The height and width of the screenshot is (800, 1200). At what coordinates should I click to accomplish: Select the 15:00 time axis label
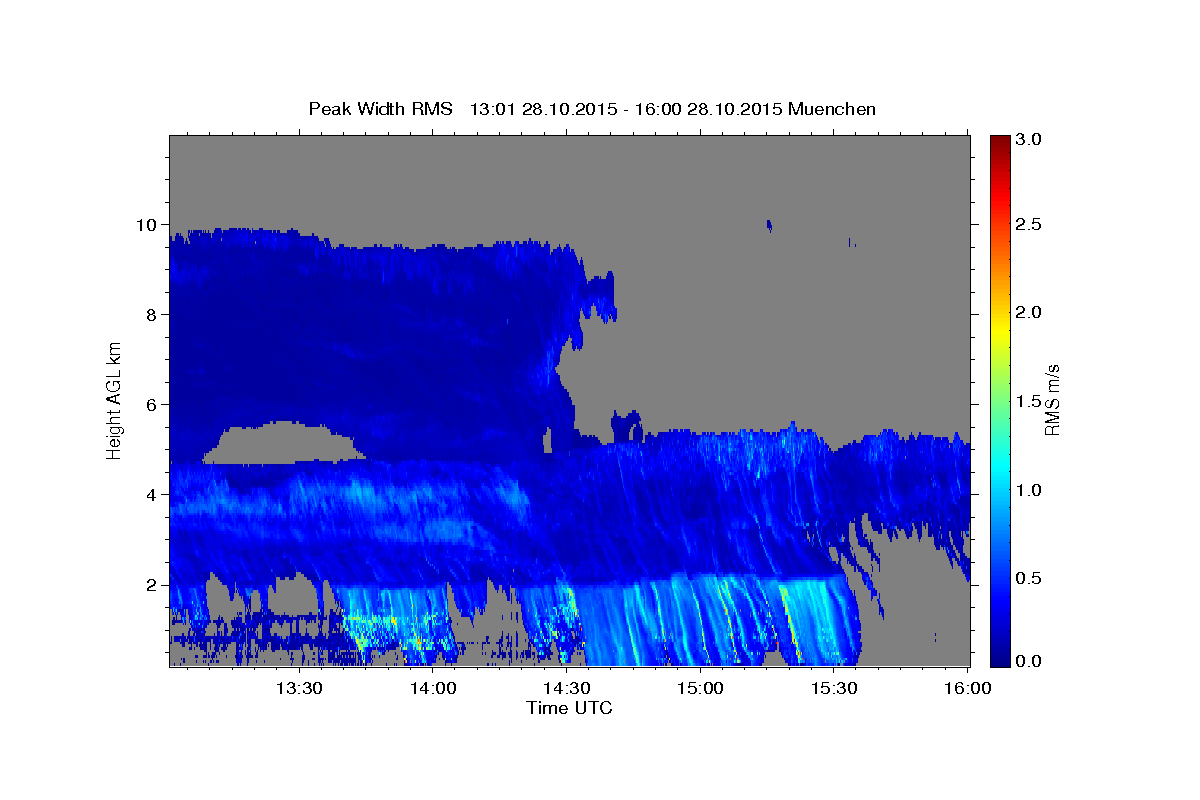(700, 688)
